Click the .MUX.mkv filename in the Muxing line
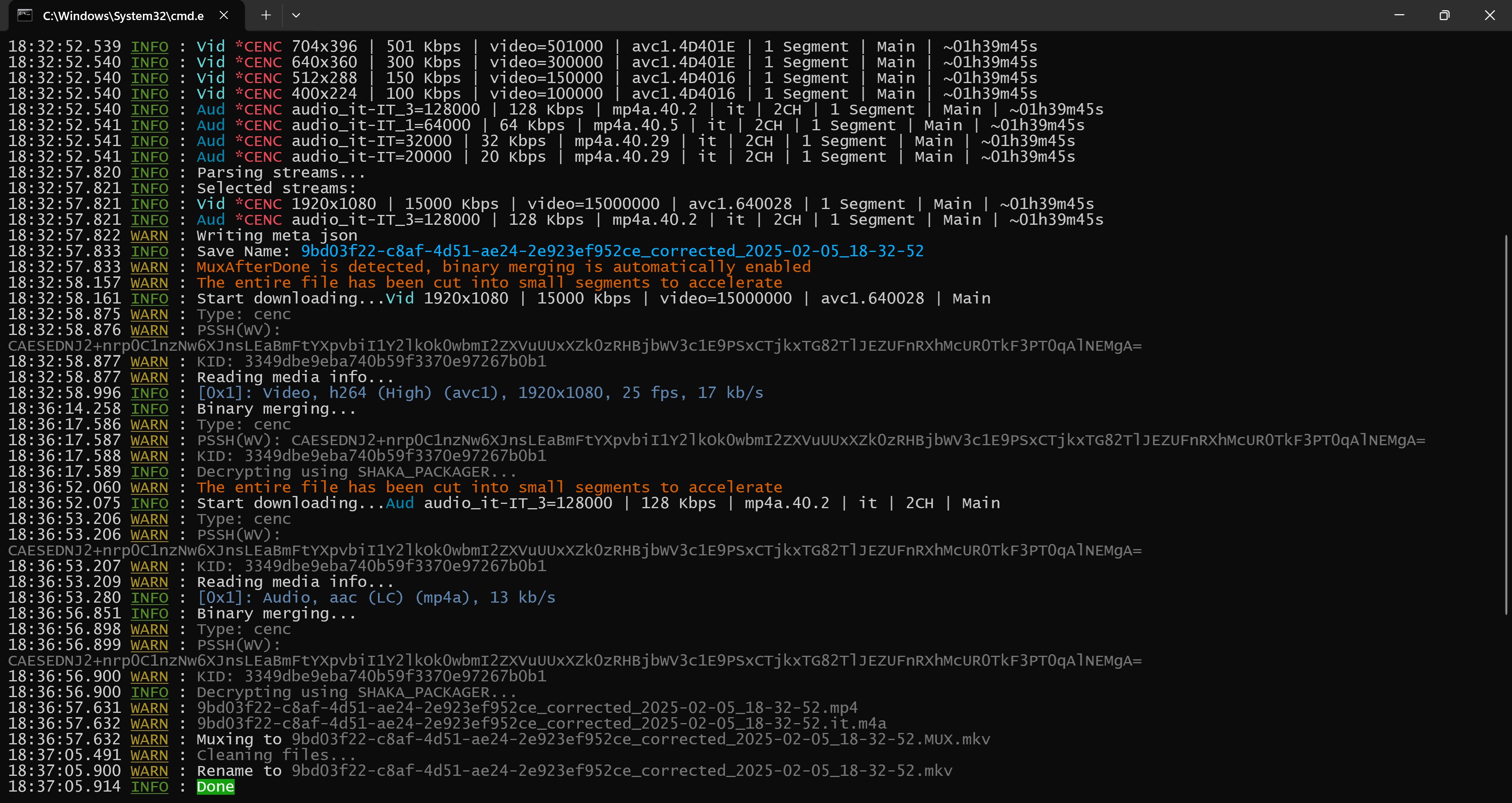1512x803 pixels. (640, 739)
